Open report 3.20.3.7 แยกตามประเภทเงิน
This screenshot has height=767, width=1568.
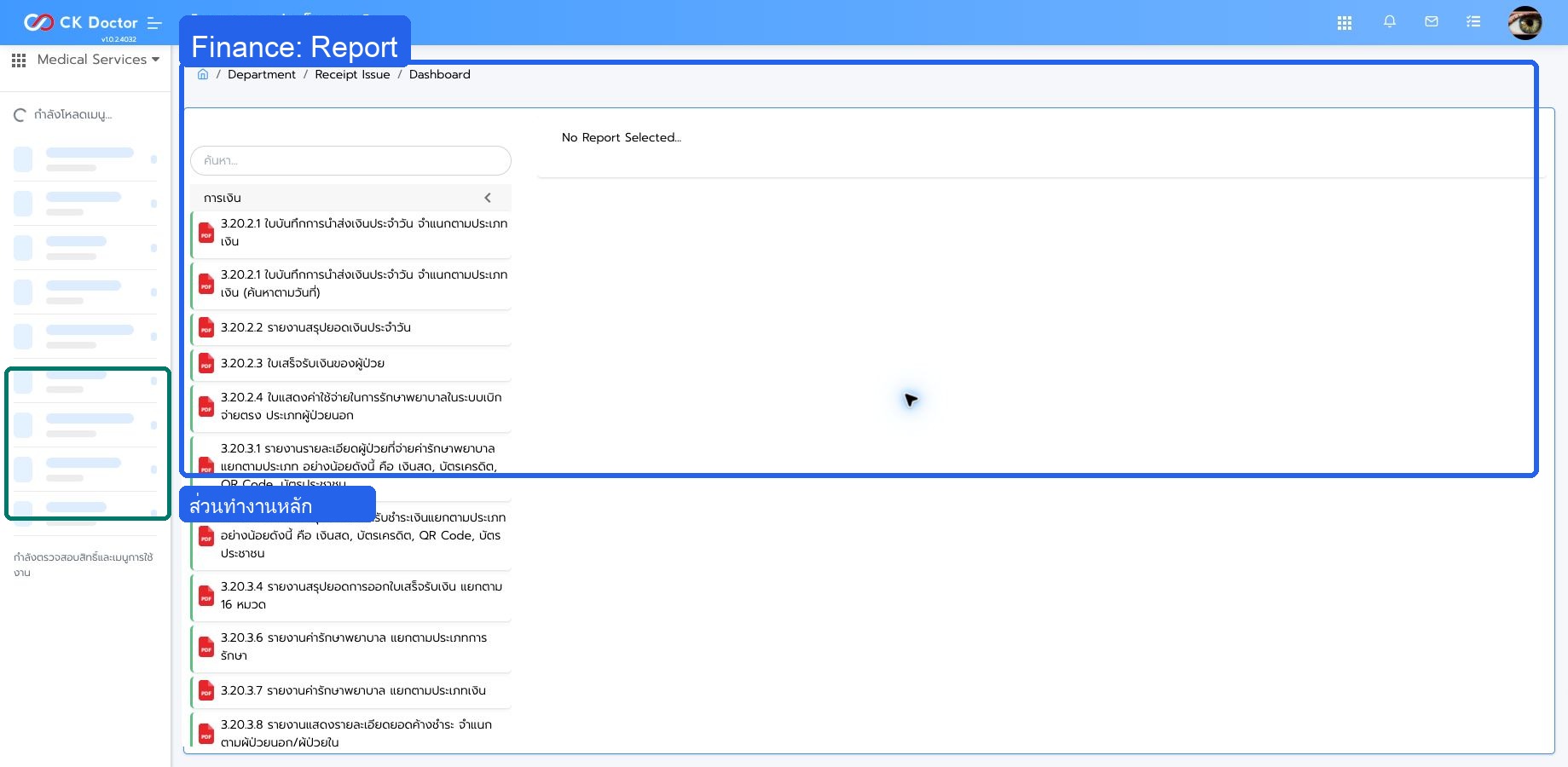point(350,691)
